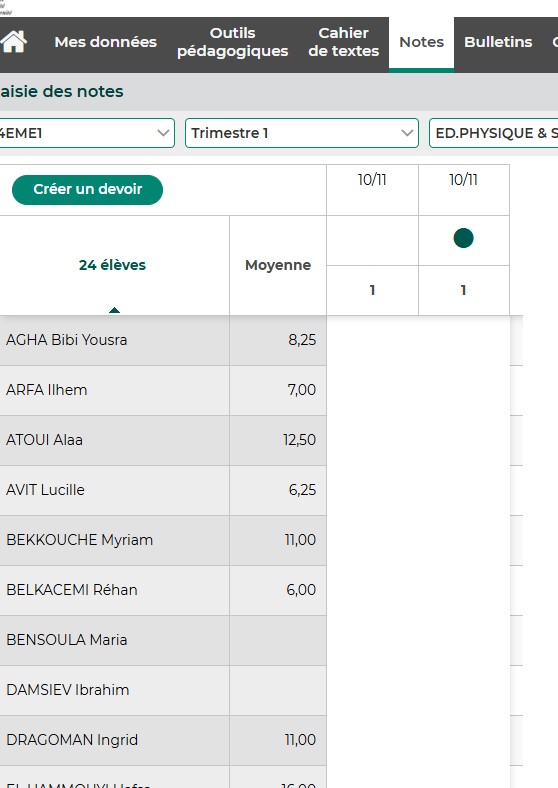Select the Notes tab
558x788 pixels.
(x=421, y=42)
